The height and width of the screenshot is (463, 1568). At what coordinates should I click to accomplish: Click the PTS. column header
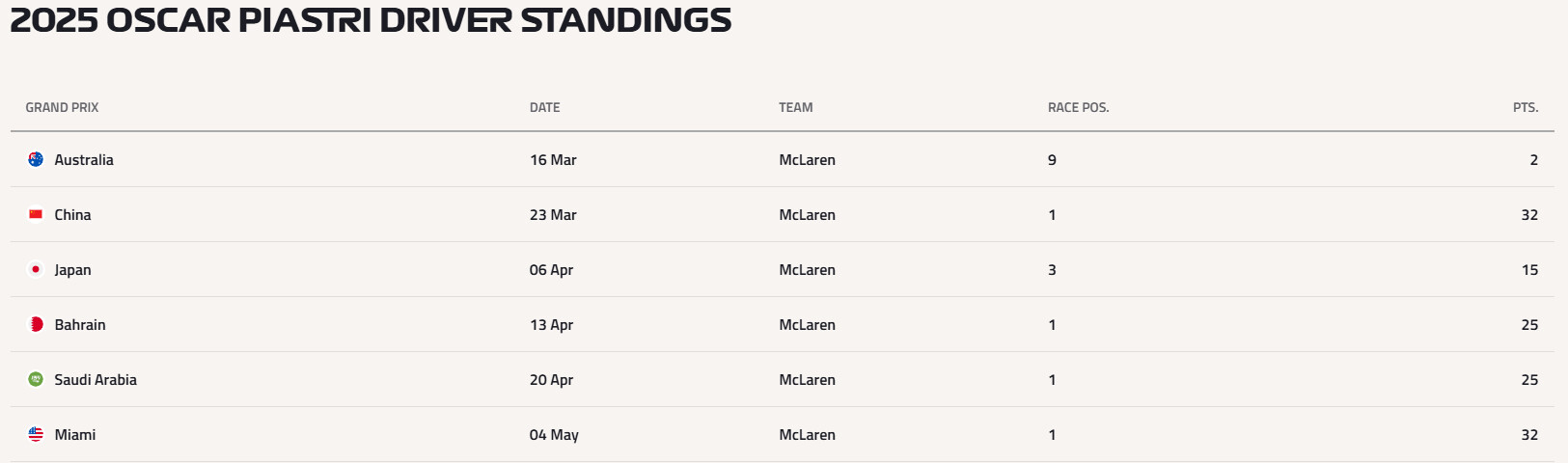(x=1525, y=108)
